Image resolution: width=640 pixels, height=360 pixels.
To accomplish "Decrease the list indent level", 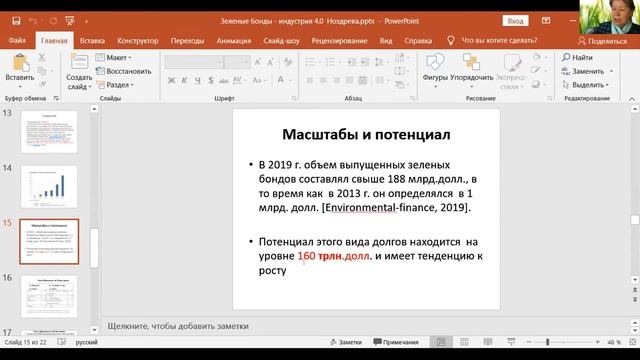I will [x=351, y=62].
